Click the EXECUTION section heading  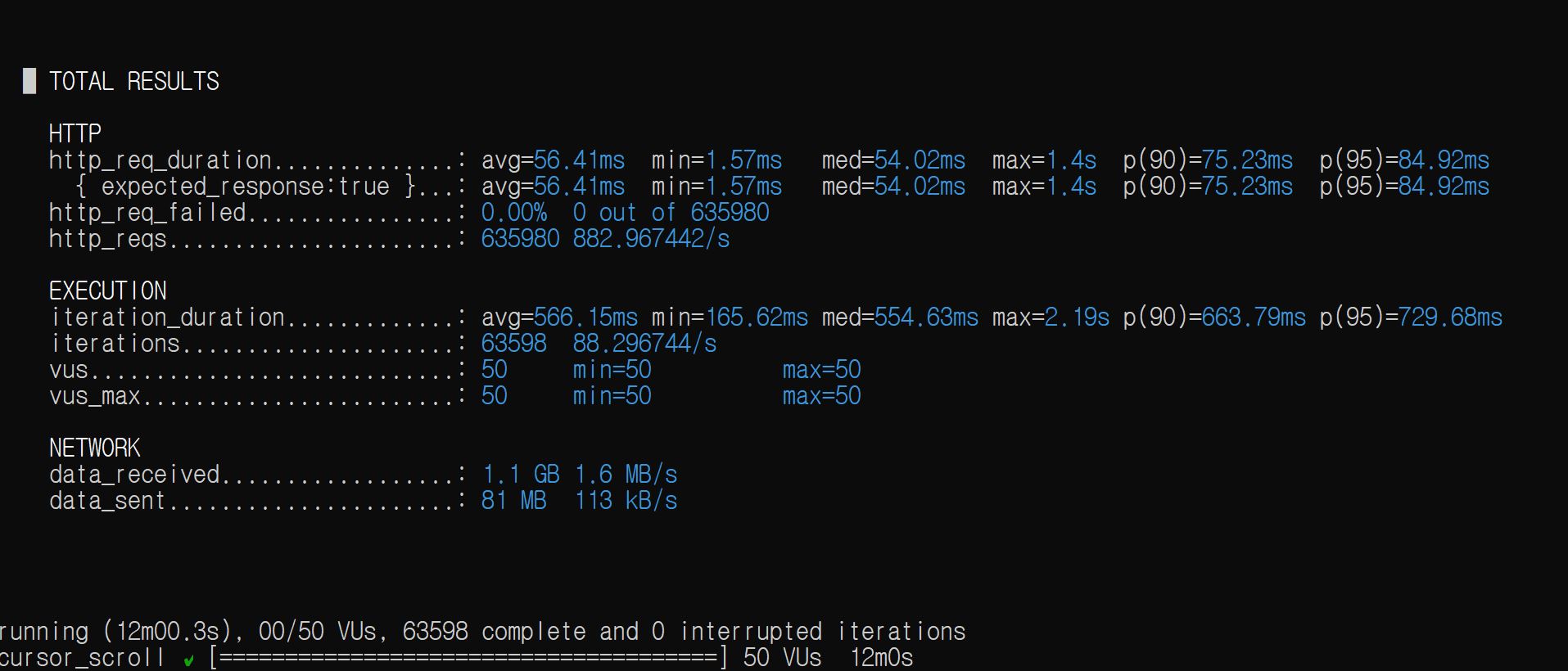pos(108,290)
